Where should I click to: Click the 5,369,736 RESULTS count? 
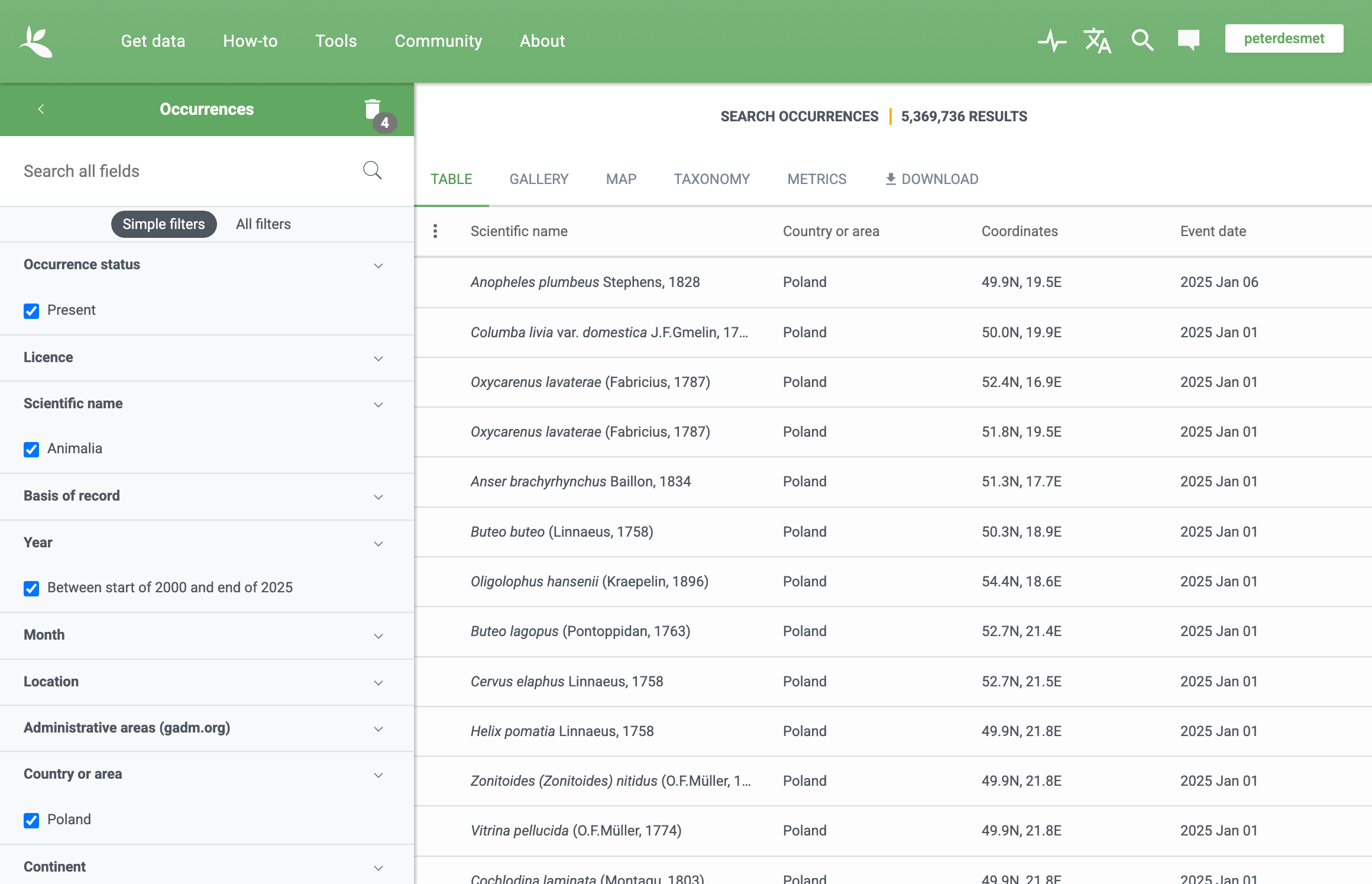[x=964, y=117]
